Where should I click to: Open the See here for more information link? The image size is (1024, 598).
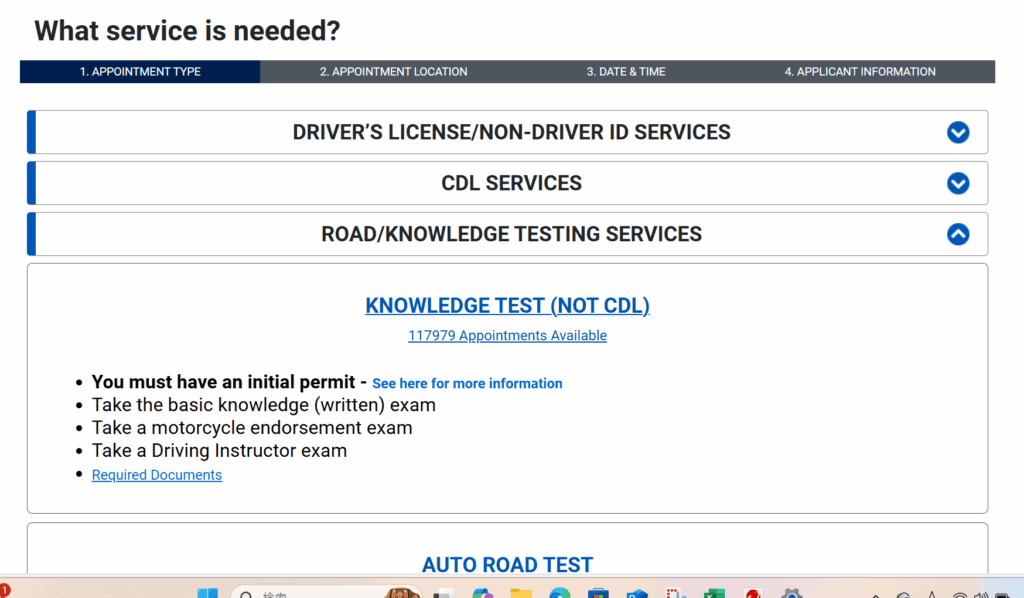coord(467,384)
